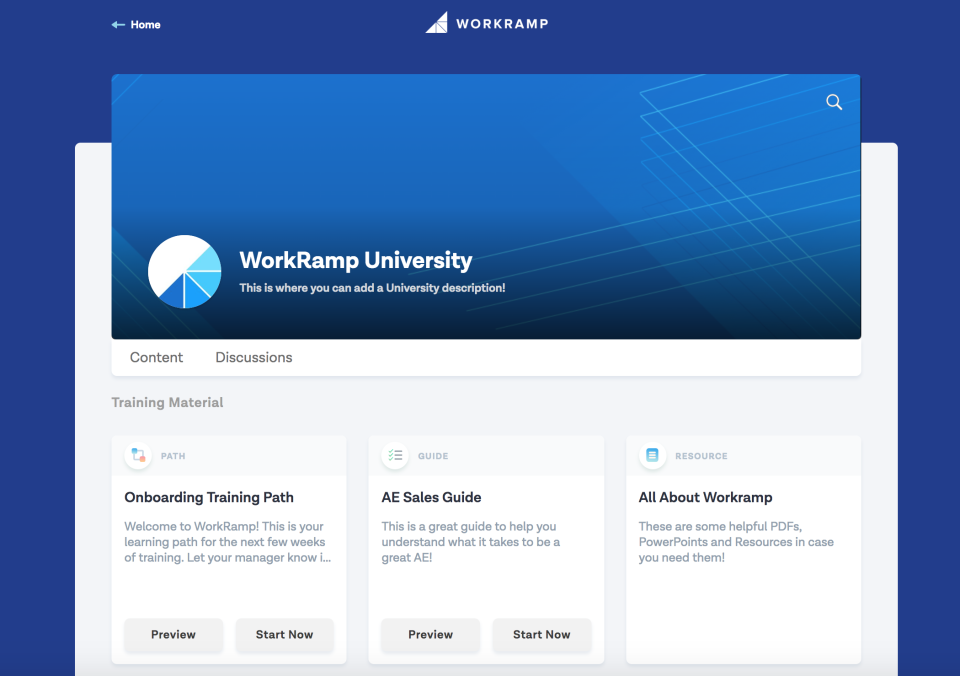The height and width of the screenshot is (676, 960).
Task: Click the Training Material section heading
Action: tap(167, 402)
